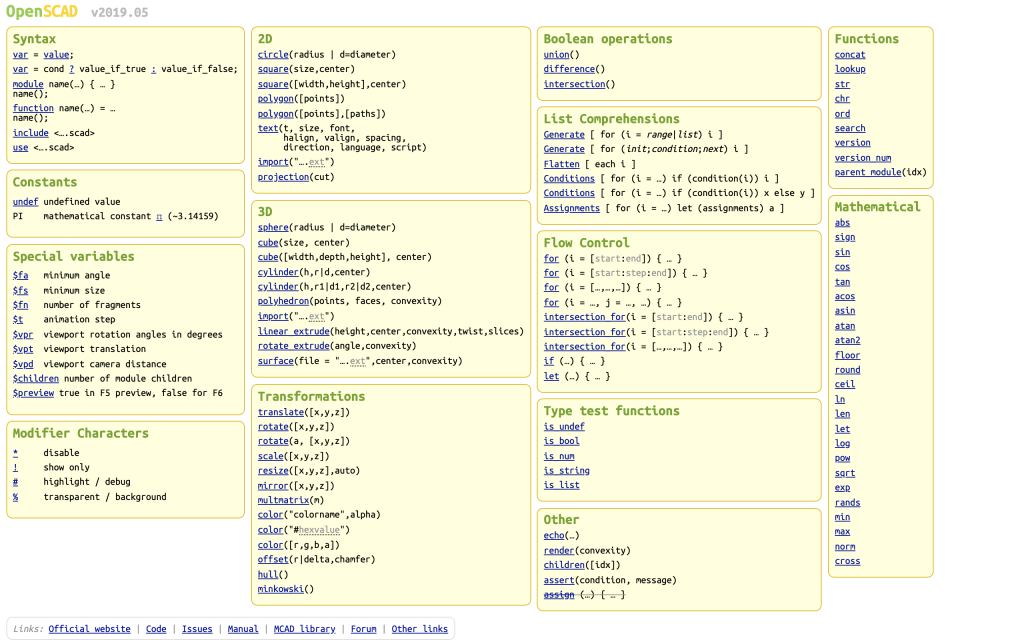1024x640 pixels.
Task: Open the is_undef link
Action: pos(564,426)
